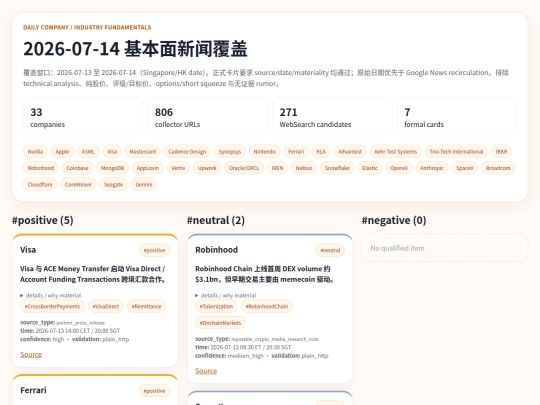Image resolution: width=540 pixels, height=405 pixels.
Task: Click the #positive badge on Visa card
Action: [154, 250]
